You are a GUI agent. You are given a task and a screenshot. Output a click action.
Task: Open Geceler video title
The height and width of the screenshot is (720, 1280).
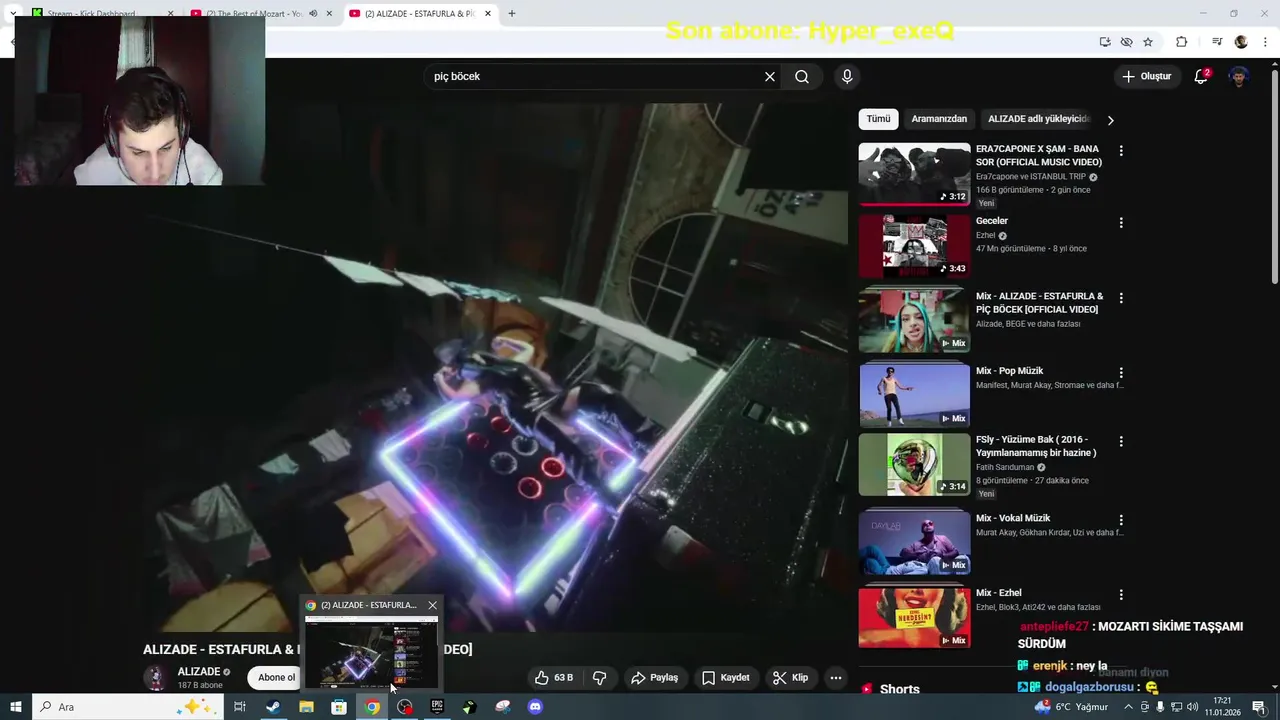point(992,221)
